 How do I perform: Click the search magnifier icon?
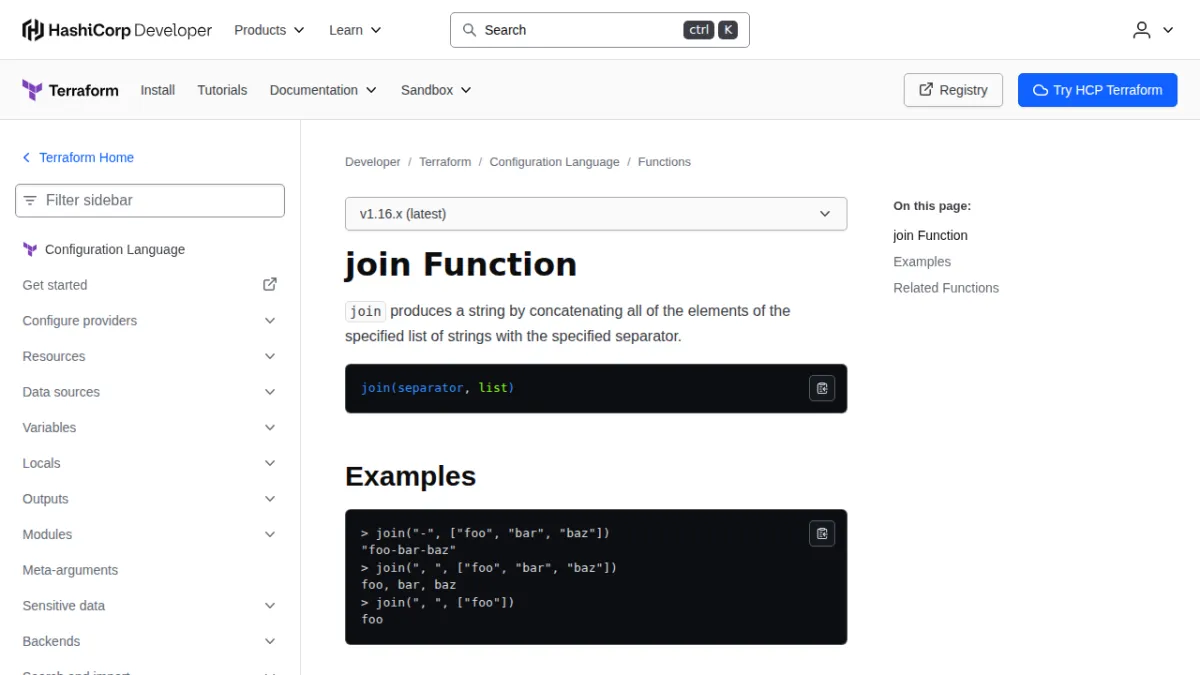coord(469,30)
